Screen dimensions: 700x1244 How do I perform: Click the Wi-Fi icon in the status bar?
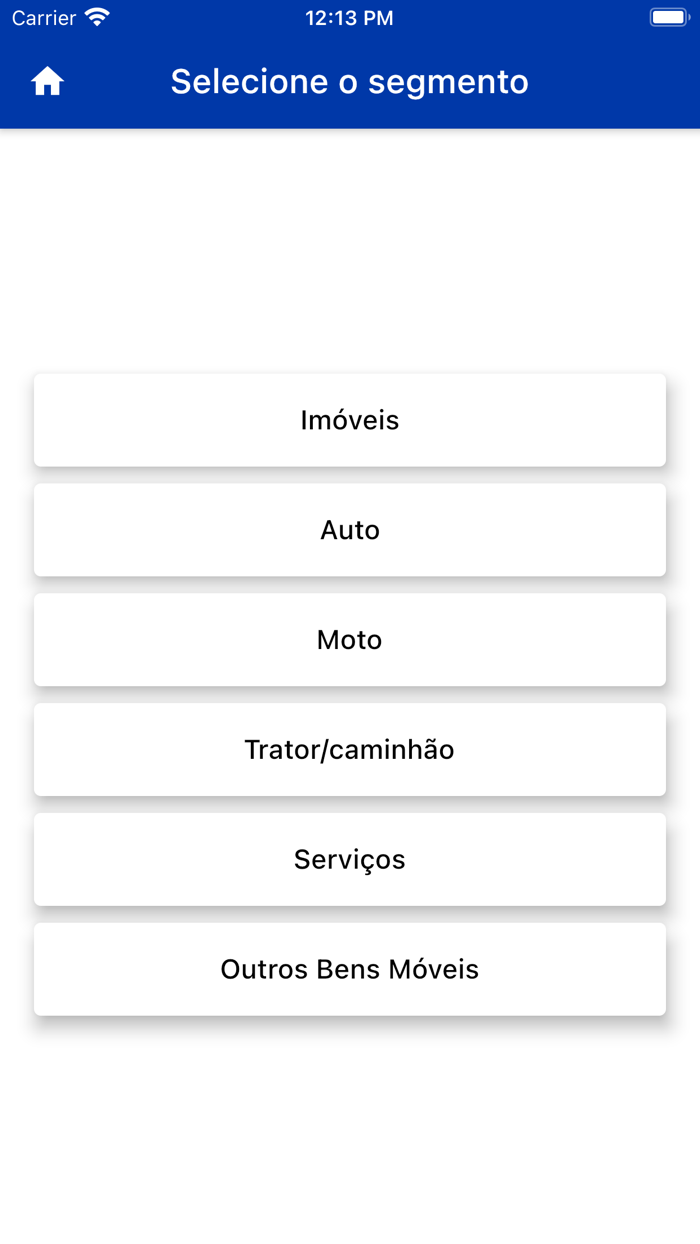tap(95, 16)
